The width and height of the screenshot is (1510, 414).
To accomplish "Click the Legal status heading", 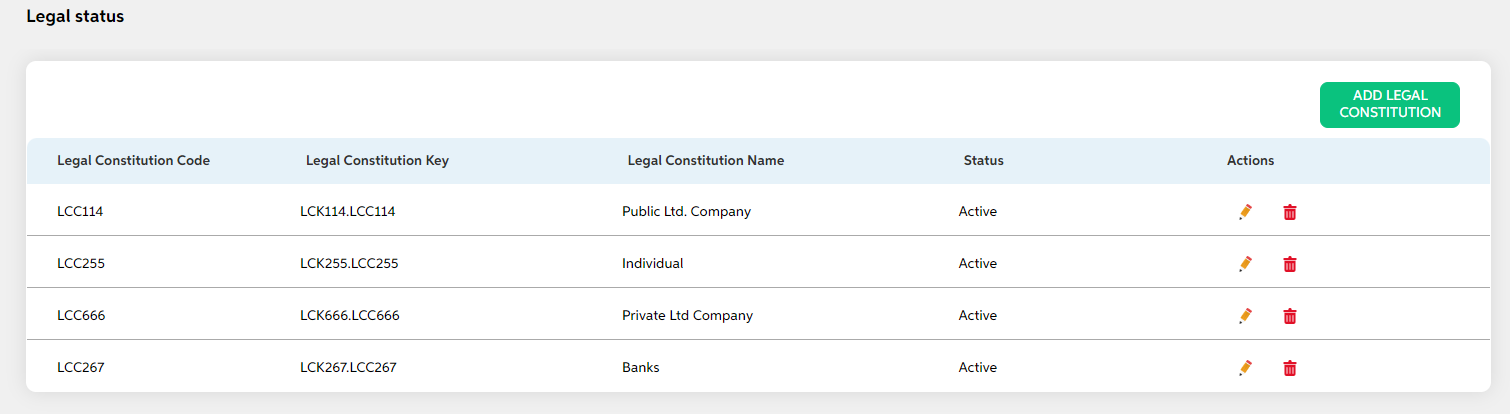I will coord(75,17).
